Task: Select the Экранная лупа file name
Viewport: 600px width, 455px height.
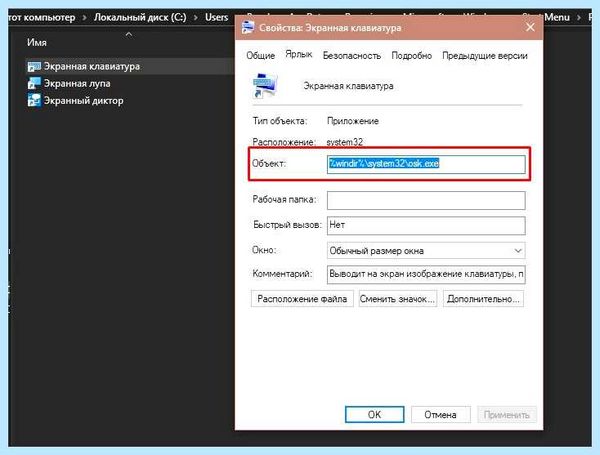Action: (77, 83)
